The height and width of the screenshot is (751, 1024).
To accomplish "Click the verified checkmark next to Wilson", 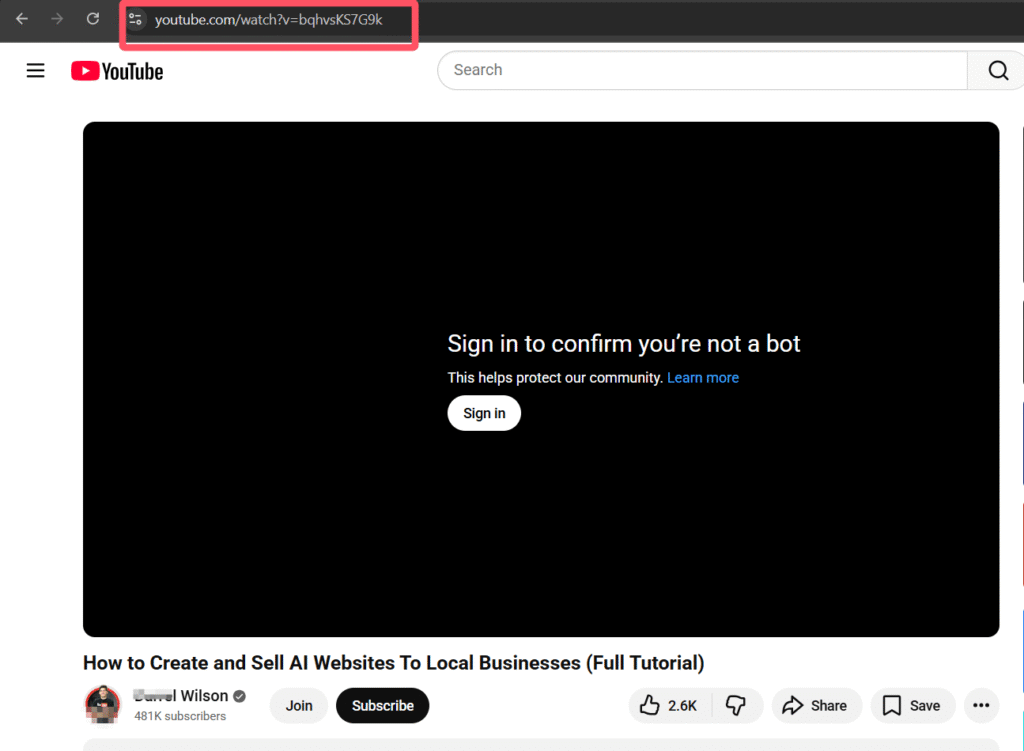I will 238,695.
